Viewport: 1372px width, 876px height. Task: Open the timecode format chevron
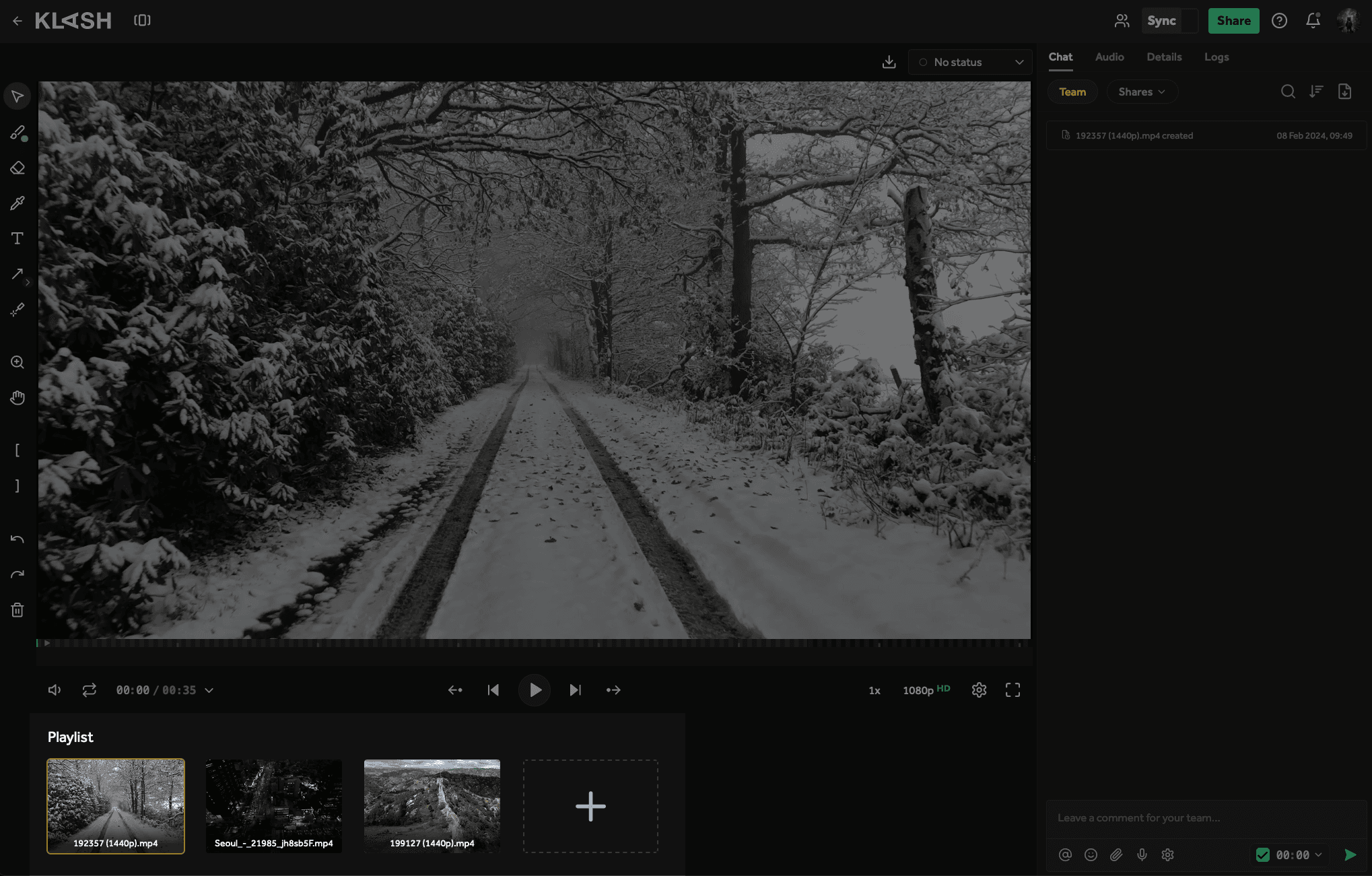pyautogui.click(x=209, y=690)
